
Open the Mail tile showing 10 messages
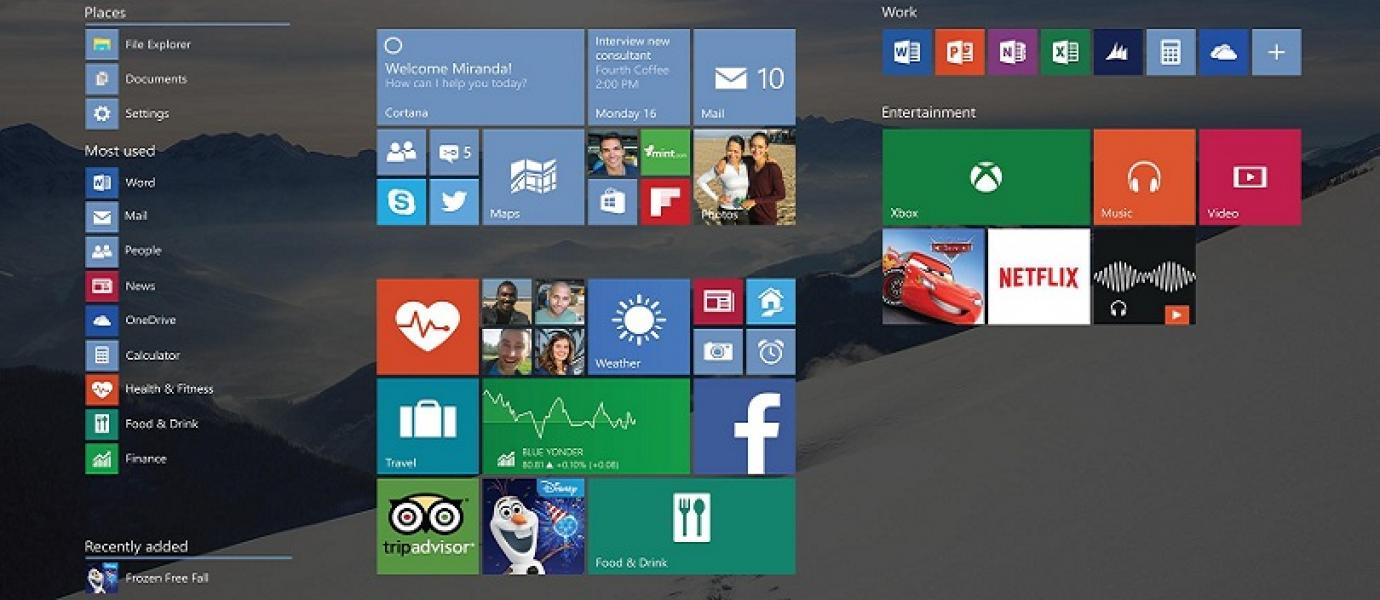pyautogui.click(x=744, y=77)
